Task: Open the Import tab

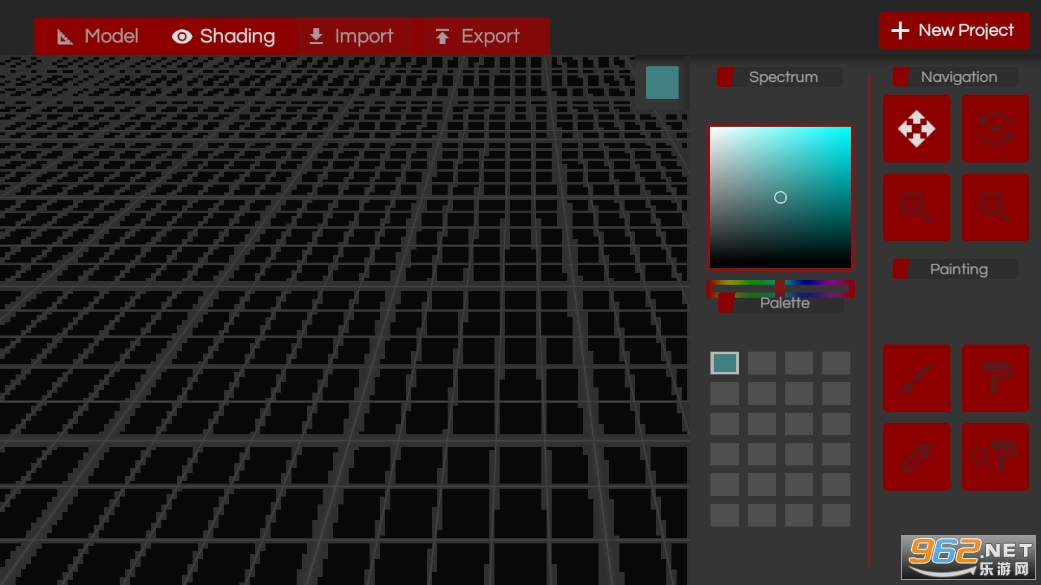Action: [x=351, y=36]
